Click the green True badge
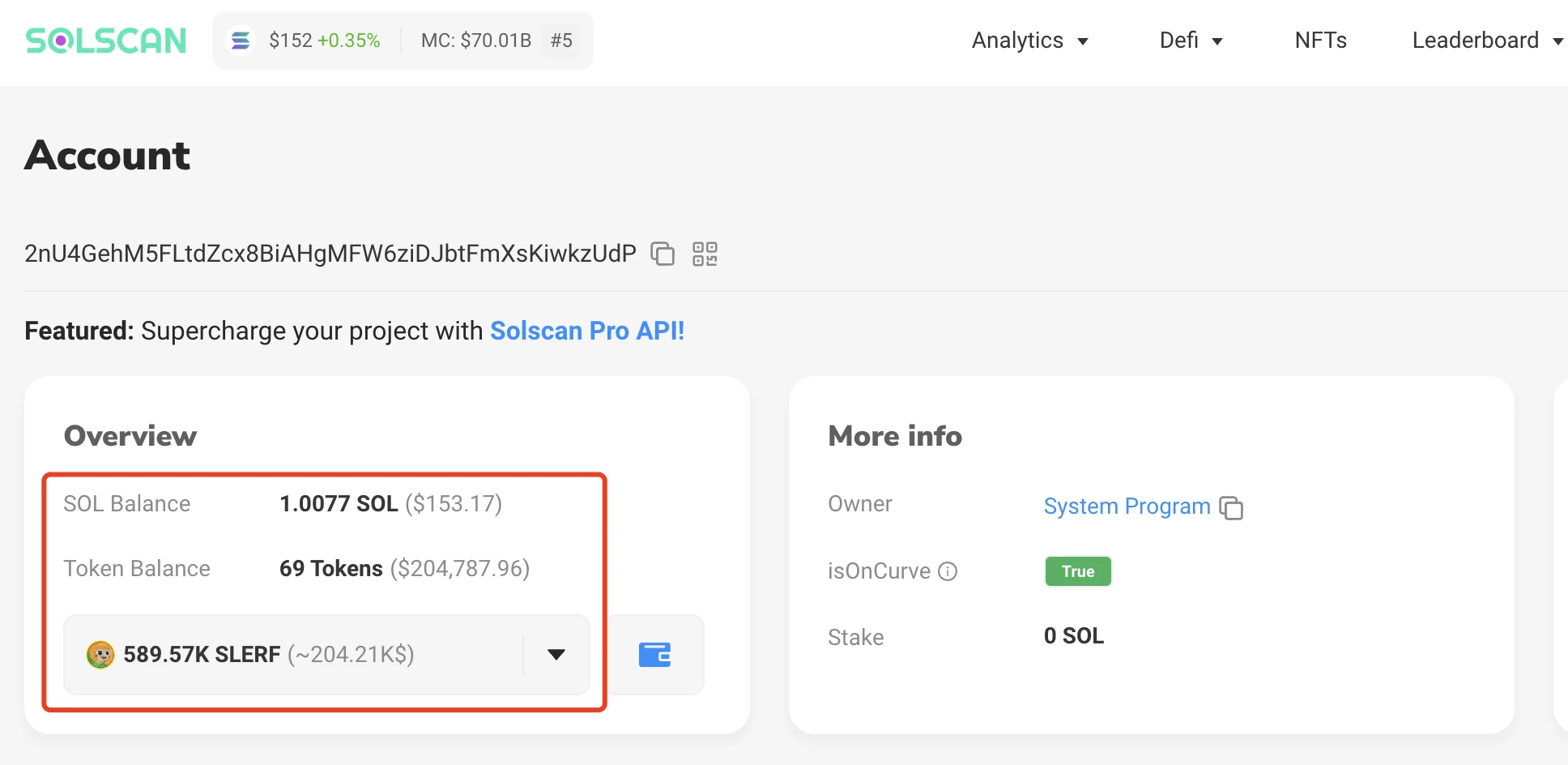Viewport: 1568px width, 765px height. pos(1077,571)
